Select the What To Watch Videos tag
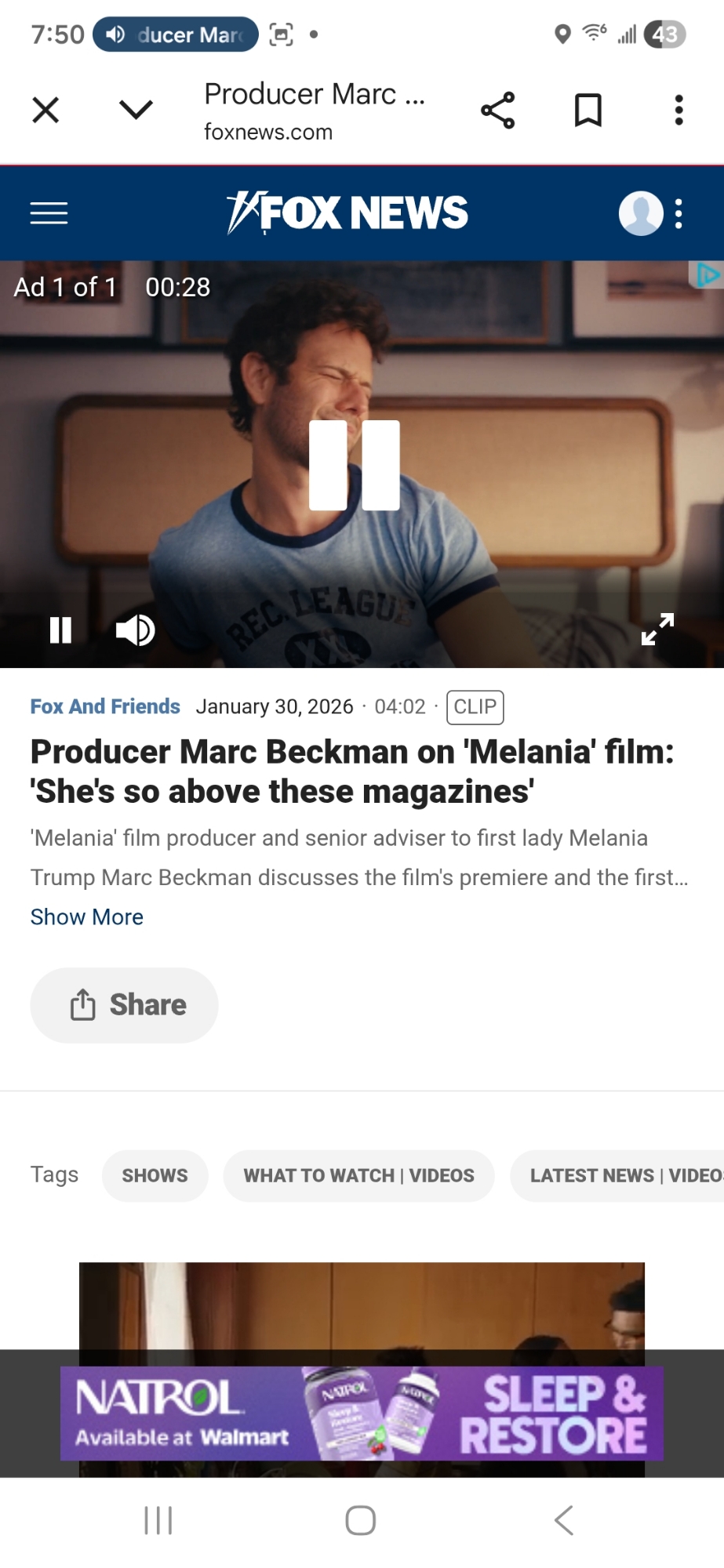 click(358, 1176)
